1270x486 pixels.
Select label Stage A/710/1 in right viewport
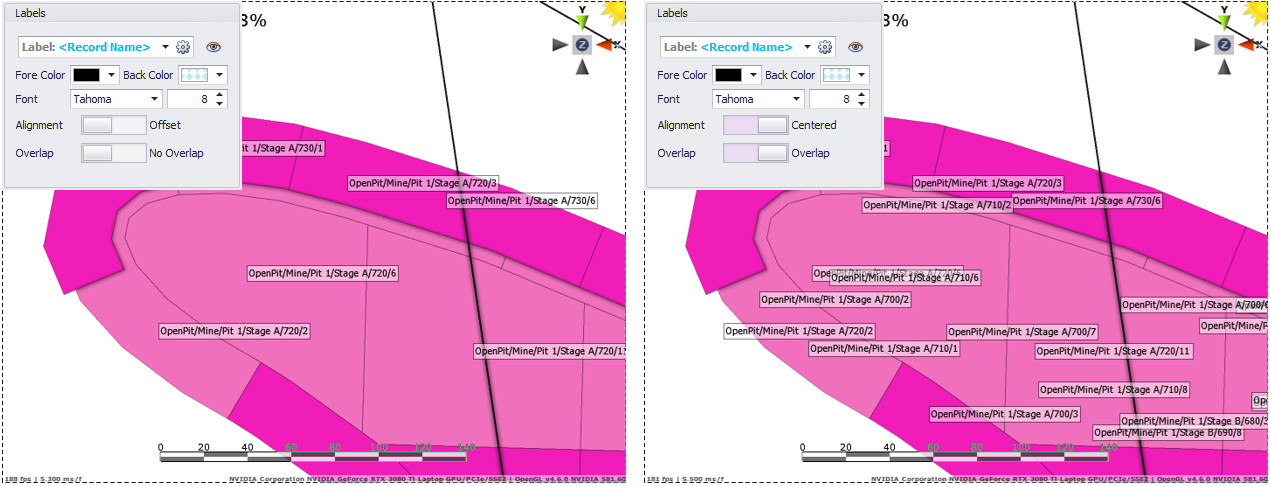coord(885,349)
